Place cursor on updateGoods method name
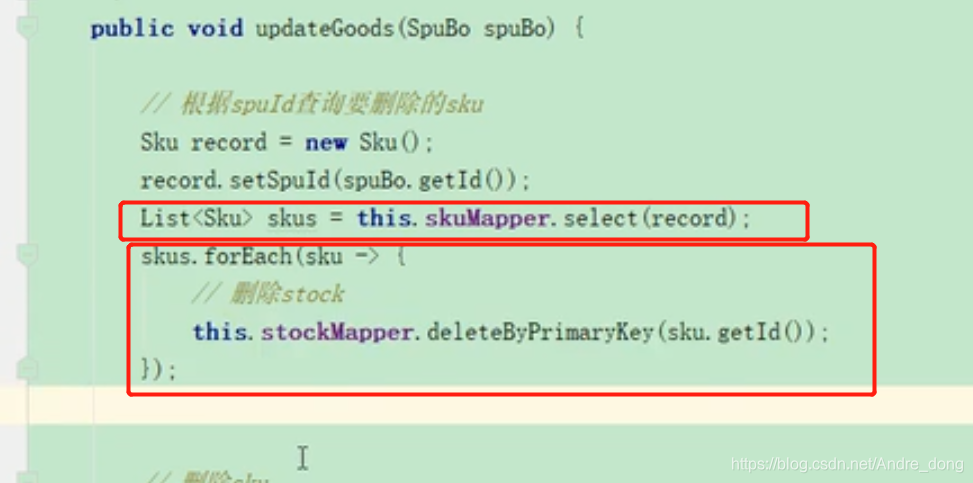Image resolution: width=973 pixels, height=483 pixels. 325,29
